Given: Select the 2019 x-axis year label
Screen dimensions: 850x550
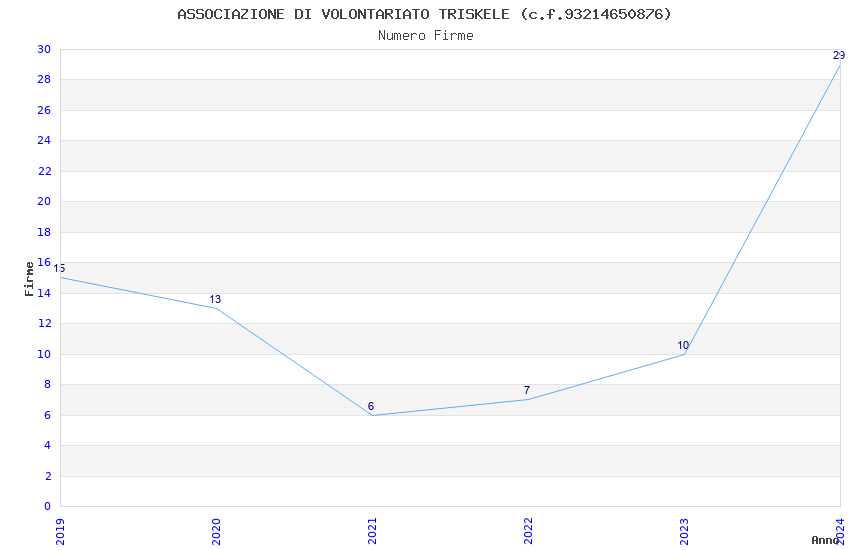Looking at the screenshot, I should [x=60, y=531].
